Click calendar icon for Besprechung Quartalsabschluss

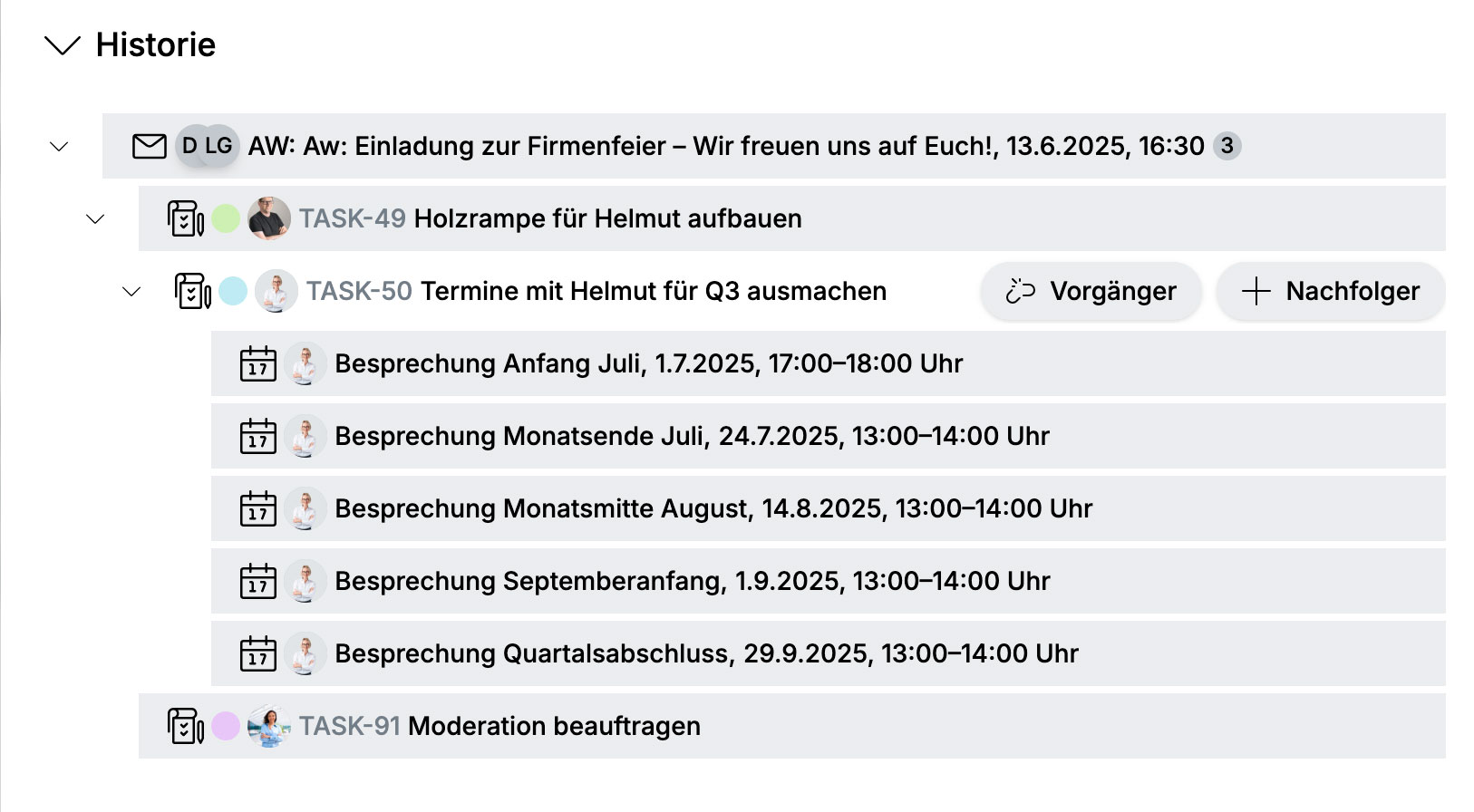click(257, 653)
